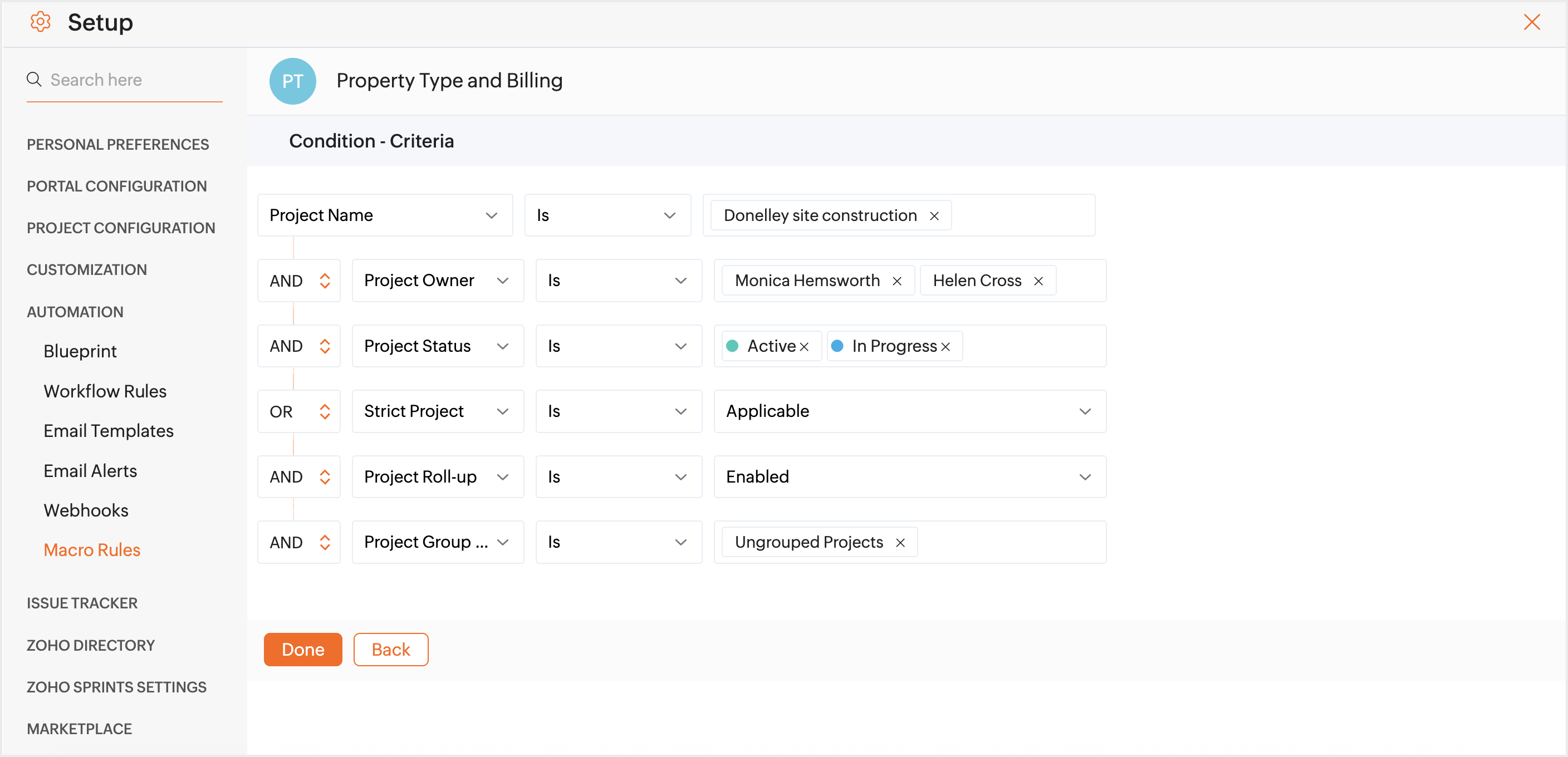Click the Back button
This screenshot has width=1568, height=757.
[x=390, y=649]
